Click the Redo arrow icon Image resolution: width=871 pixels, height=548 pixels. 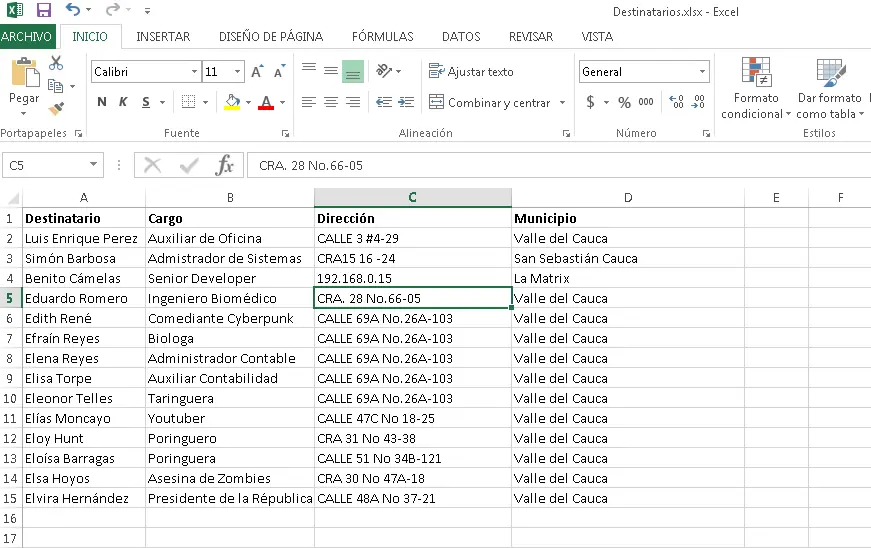coord(113,9)
